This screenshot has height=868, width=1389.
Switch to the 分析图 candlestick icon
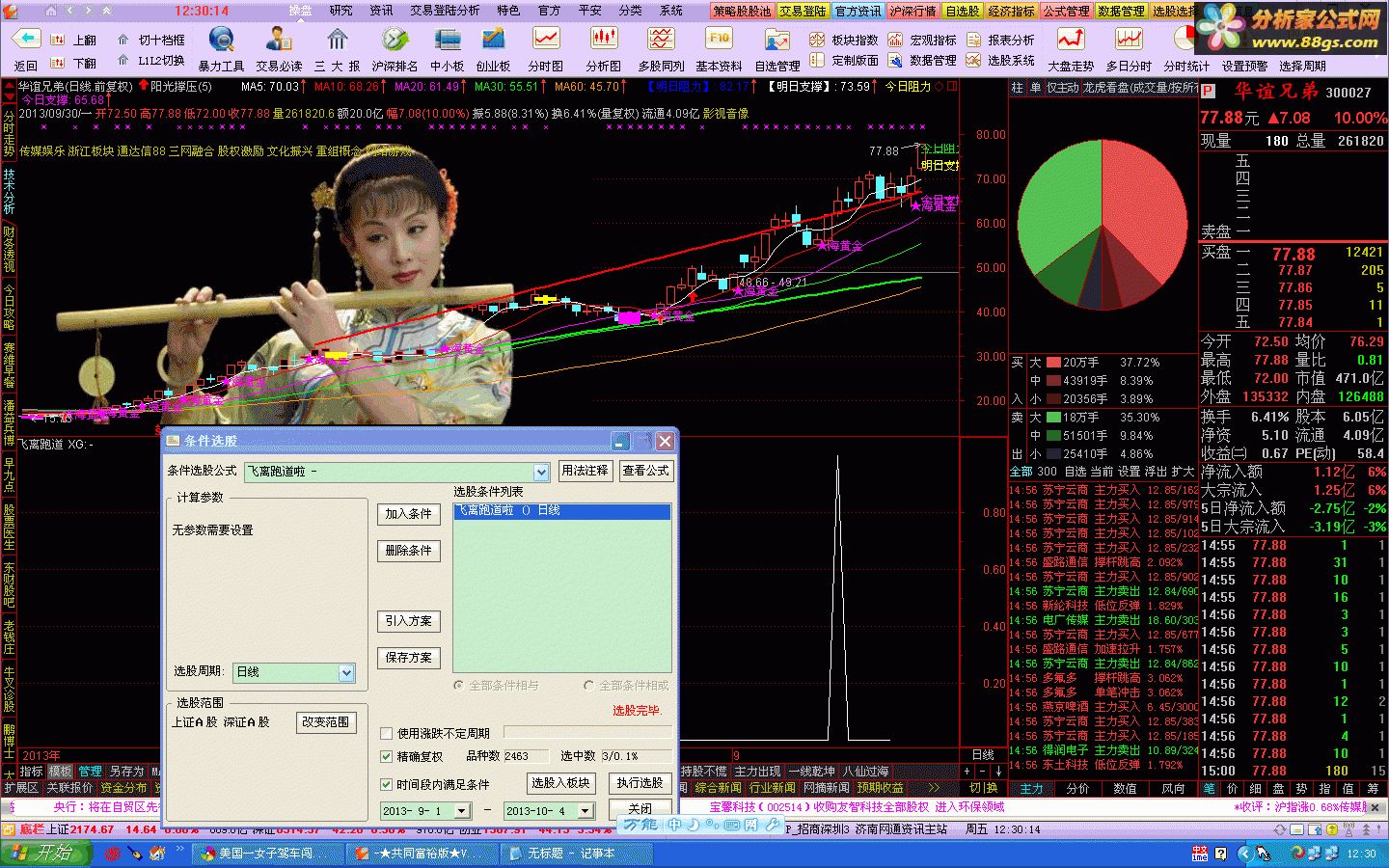pyautogui.click(x=604, y=40)
